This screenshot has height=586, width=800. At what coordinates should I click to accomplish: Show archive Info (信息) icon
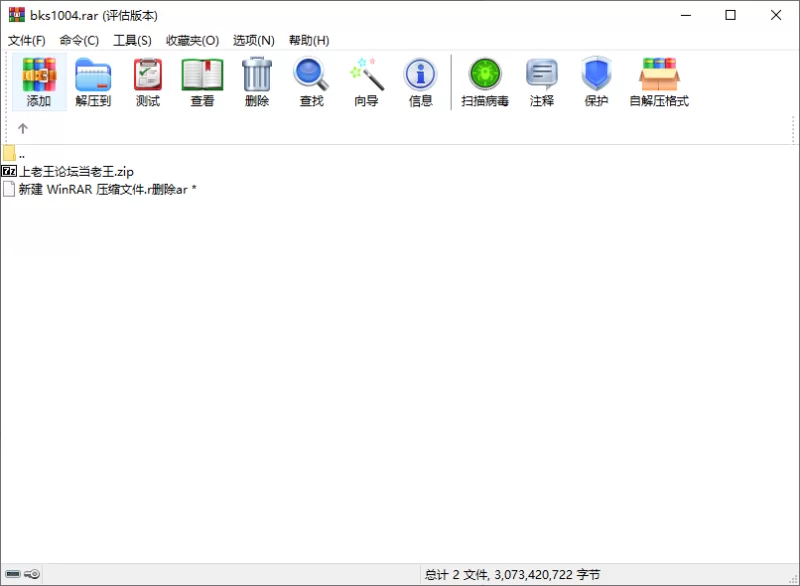tap(420, 82)
